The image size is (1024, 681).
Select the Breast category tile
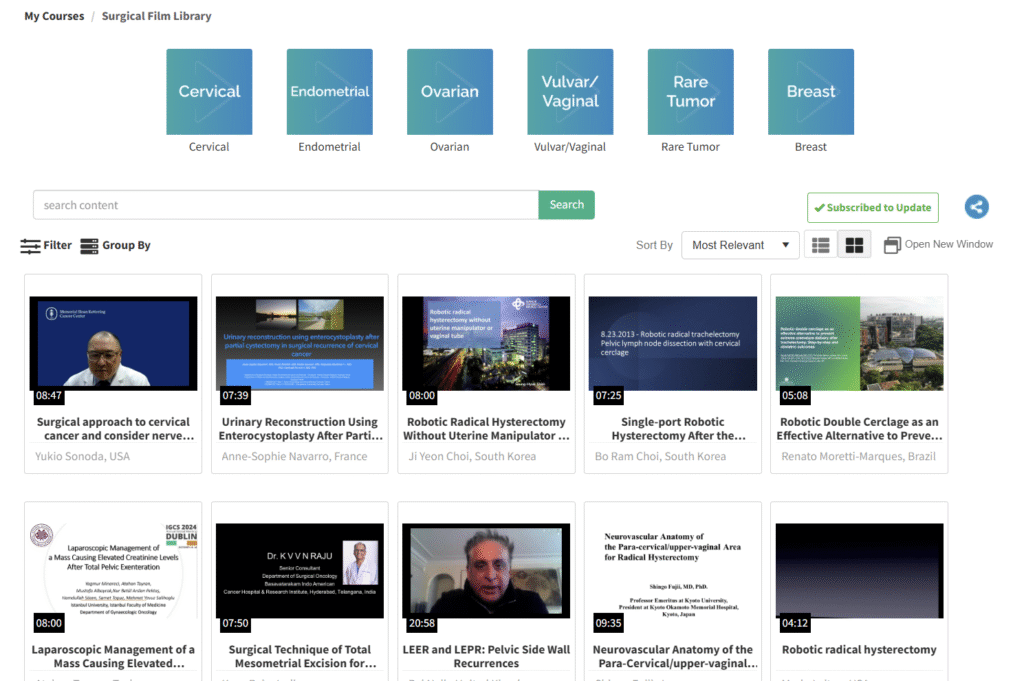click(810, 92)
